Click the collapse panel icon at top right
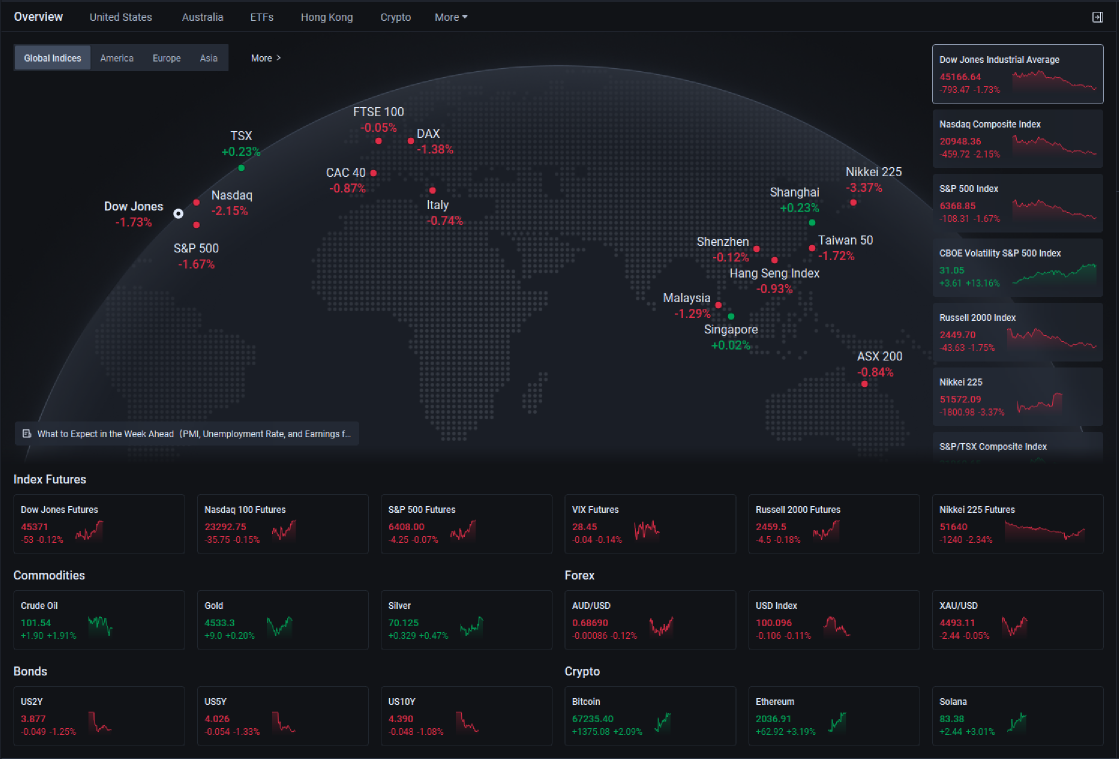Viewport: 1119px width, 759px height. point(1097,17)
